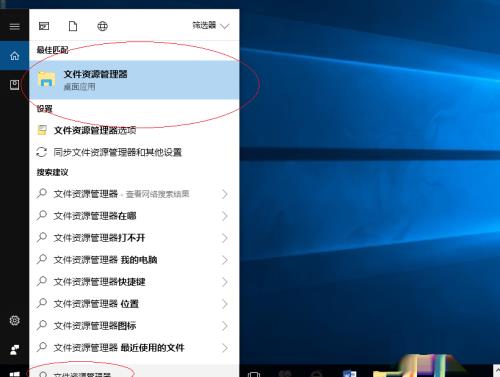Expand arrow for 我的电脑 suggestion
500x377 pixels.
[x=225, y=260]
